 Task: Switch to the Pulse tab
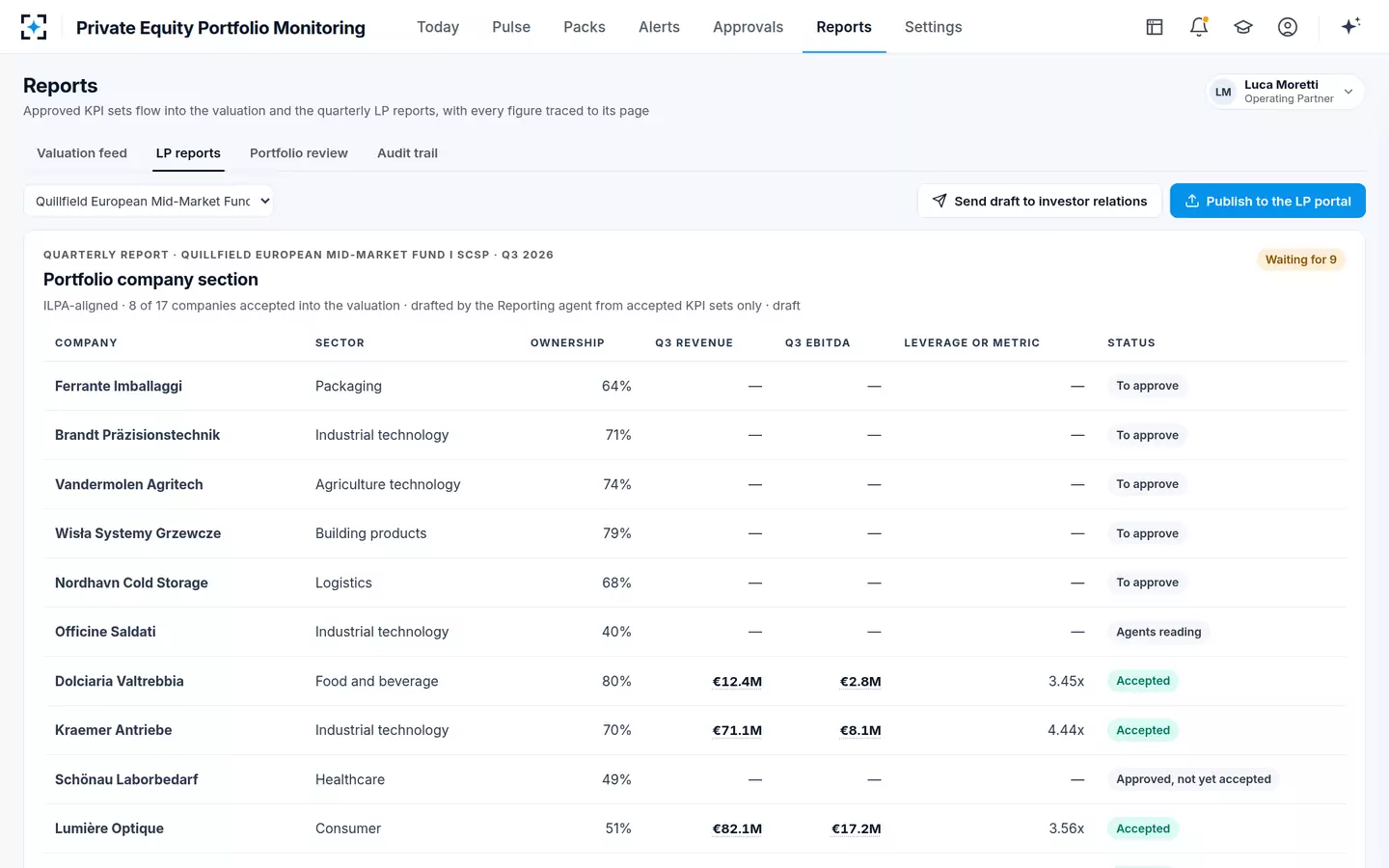pyautogui.click(x=511, y=27)
